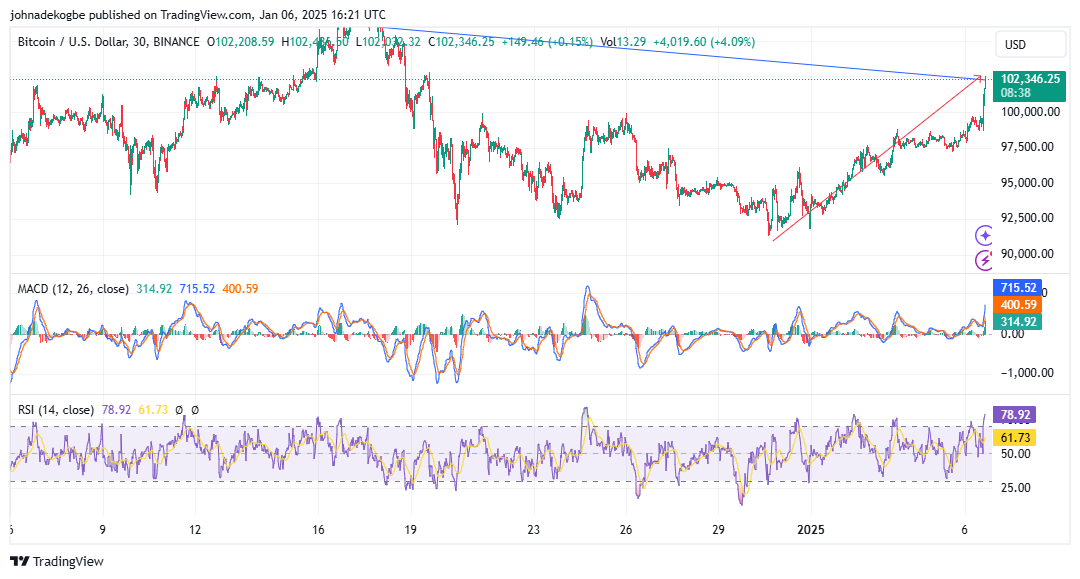Click the 23 date label on time axis

point(534,529)
